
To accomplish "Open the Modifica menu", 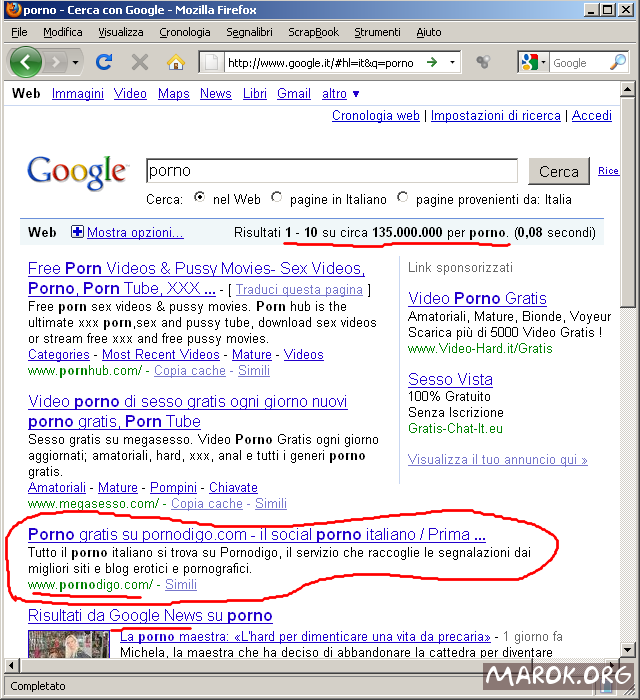I will click(x=62, y=32).
